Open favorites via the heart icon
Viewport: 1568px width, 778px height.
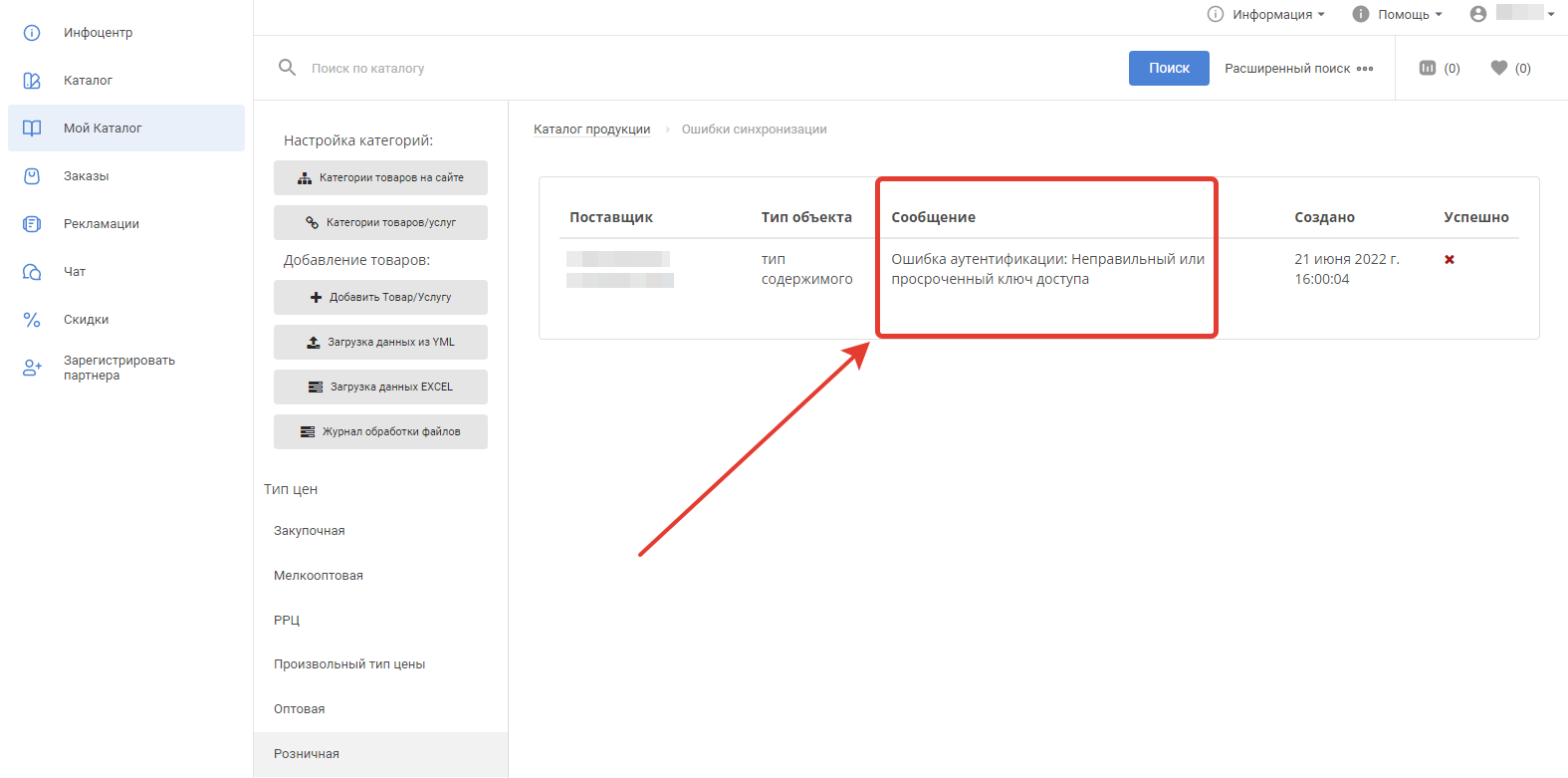(1498, 68)
